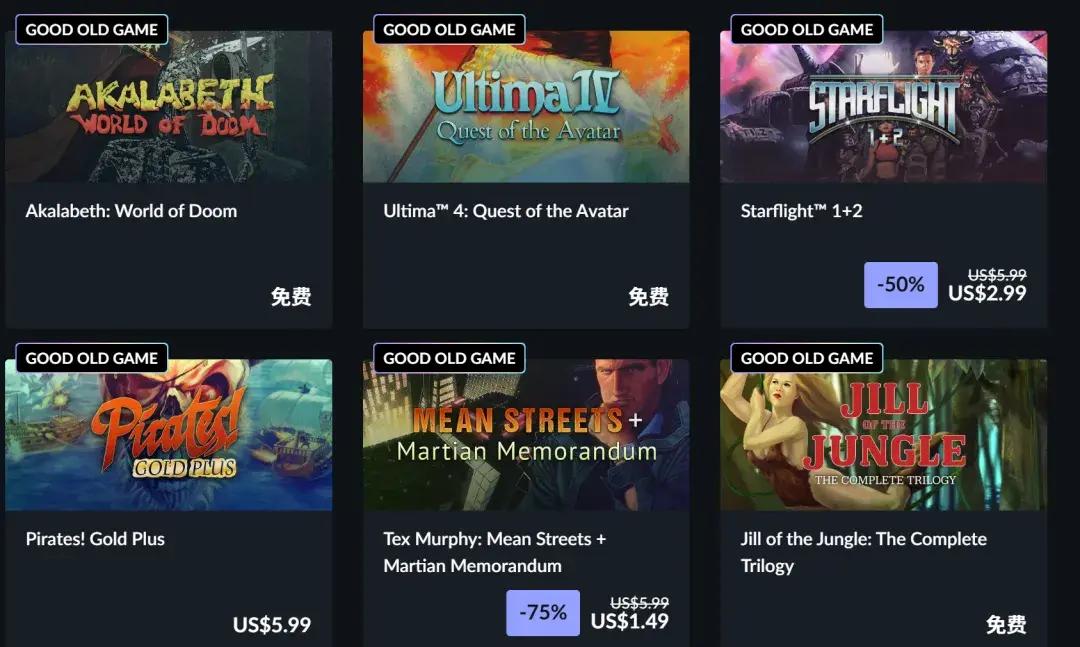Click the GOOD OLD GAME badge above Jill of the Jungle
The height and width of the screenshot is (647, 1080).
tap(807, 358)
